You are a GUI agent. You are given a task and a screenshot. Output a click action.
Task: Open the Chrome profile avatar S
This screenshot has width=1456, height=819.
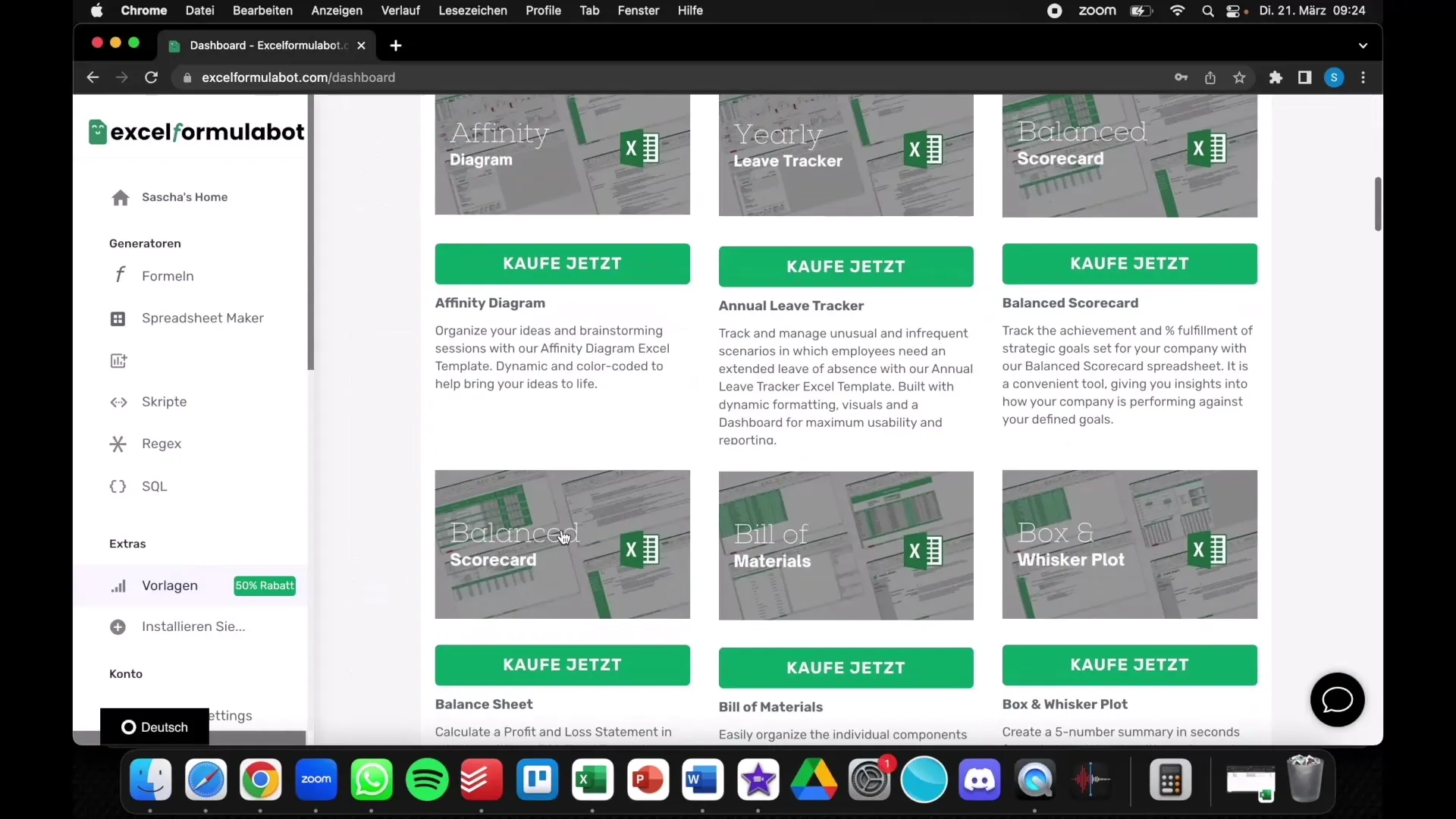[1334, 77]
